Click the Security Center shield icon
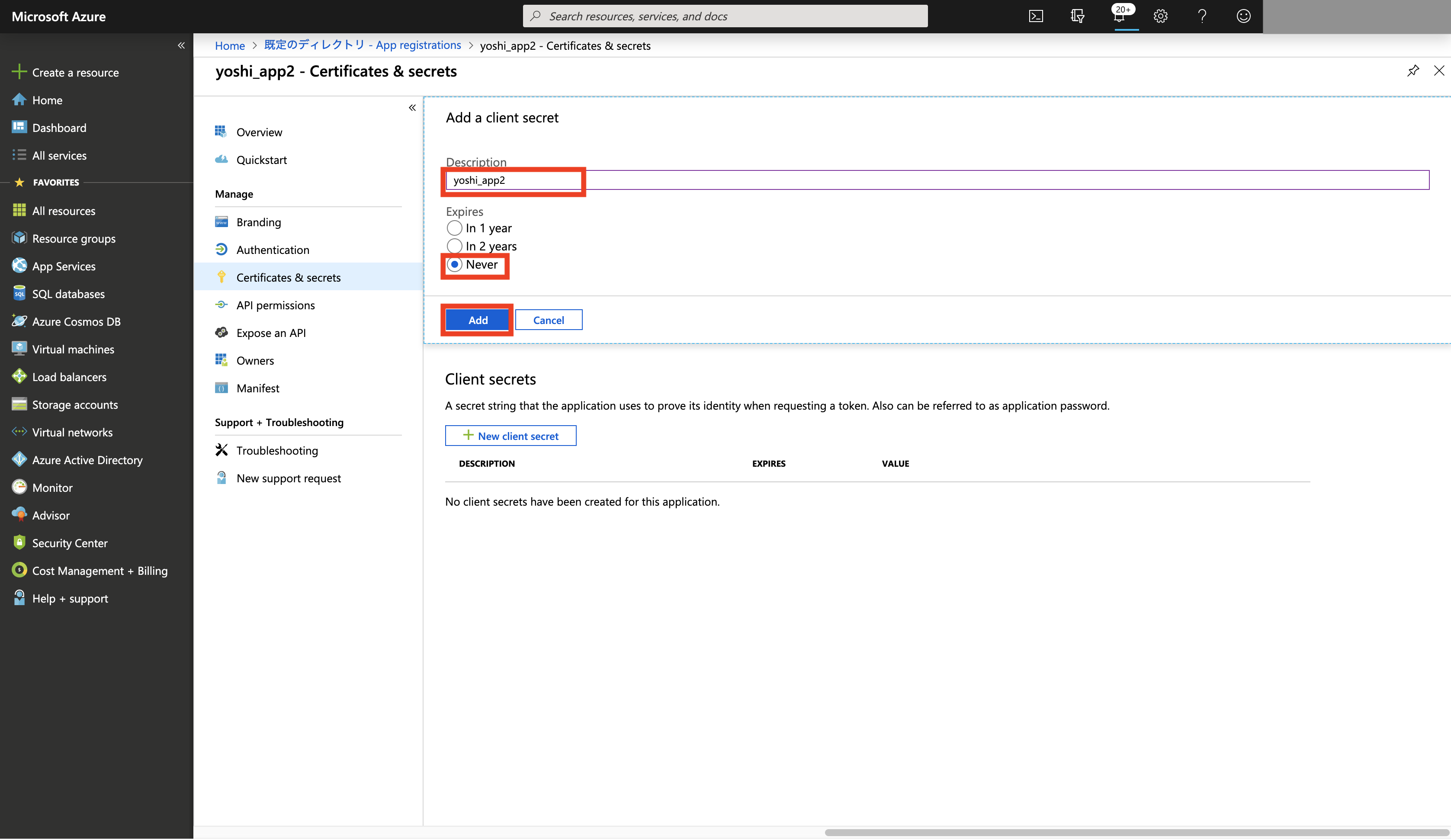The height and width of the screenshot is (840, 1451). coord(19,542)
